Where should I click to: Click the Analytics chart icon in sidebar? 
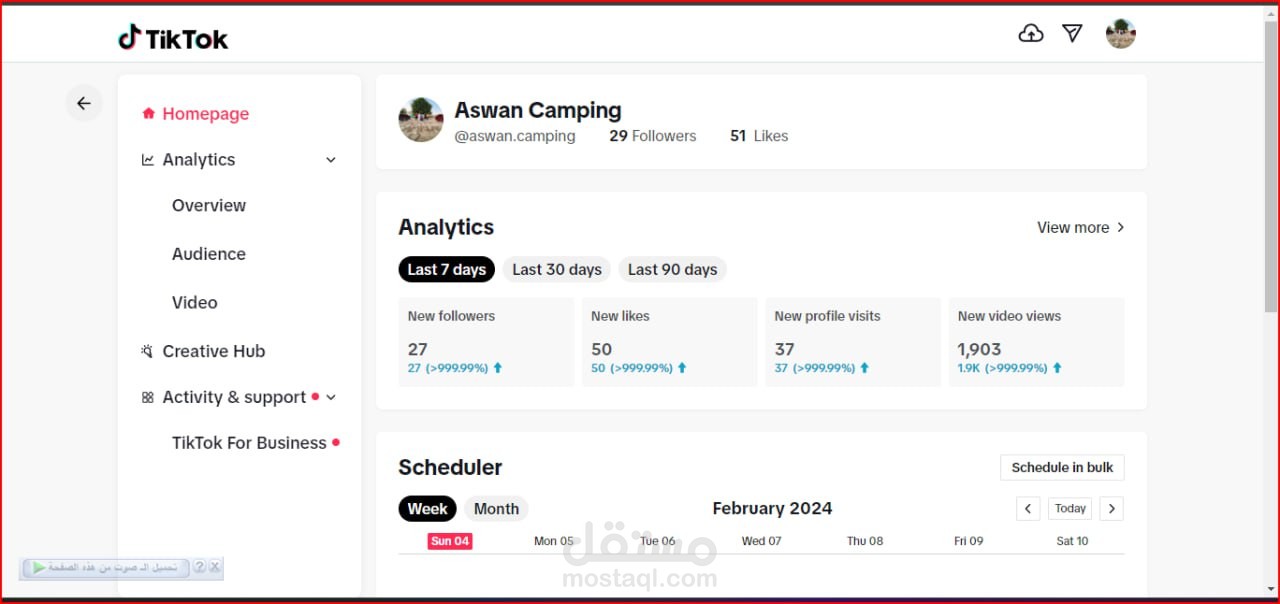(x=148, y=160)
